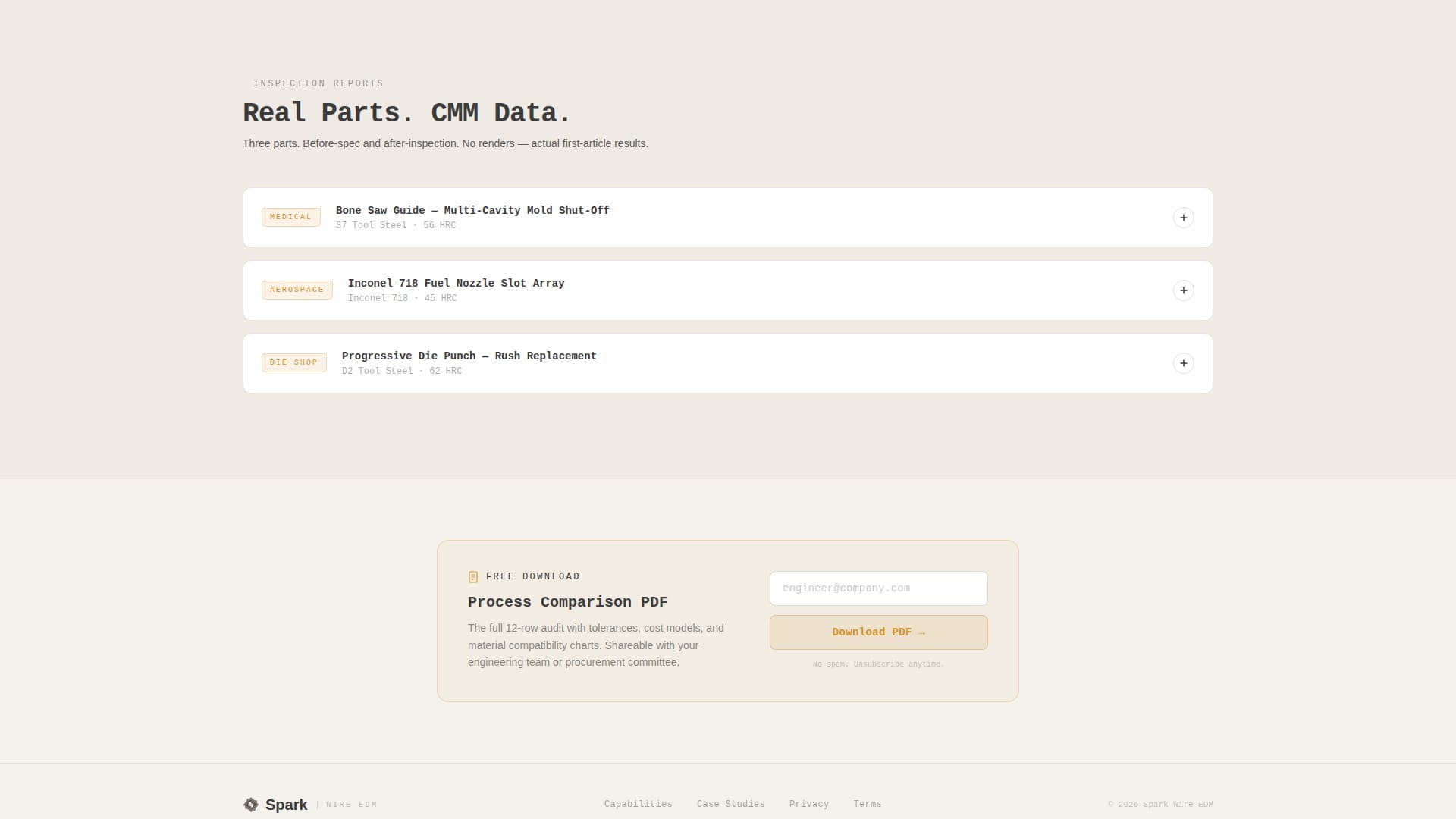Open the Capabilities footer link
1456x819 pixels.
pyautogui.click(x=638, y=804)
